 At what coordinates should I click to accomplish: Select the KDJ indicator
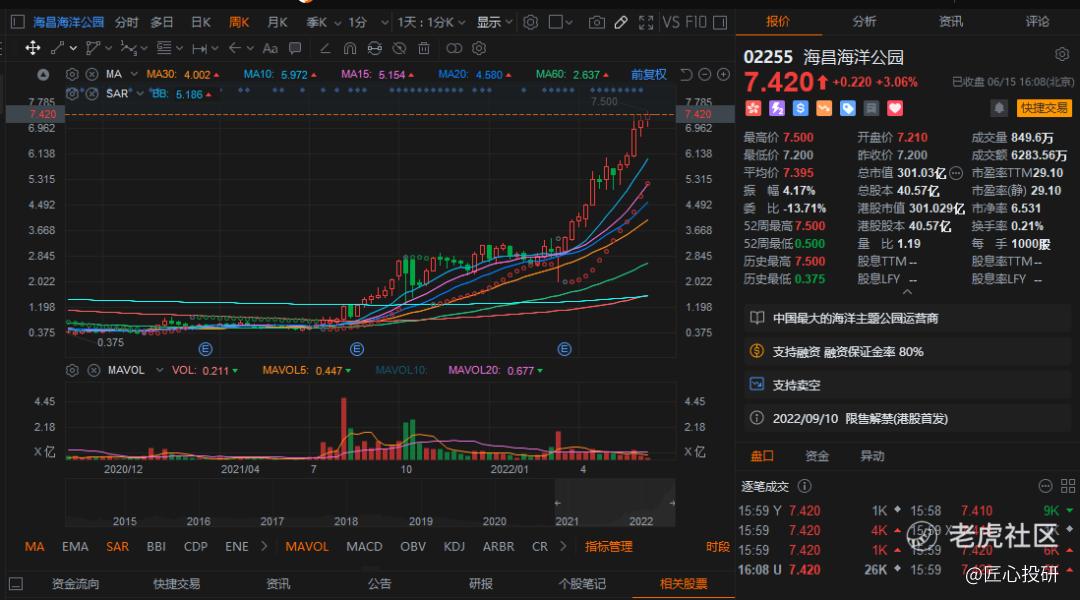click(454, 546)
